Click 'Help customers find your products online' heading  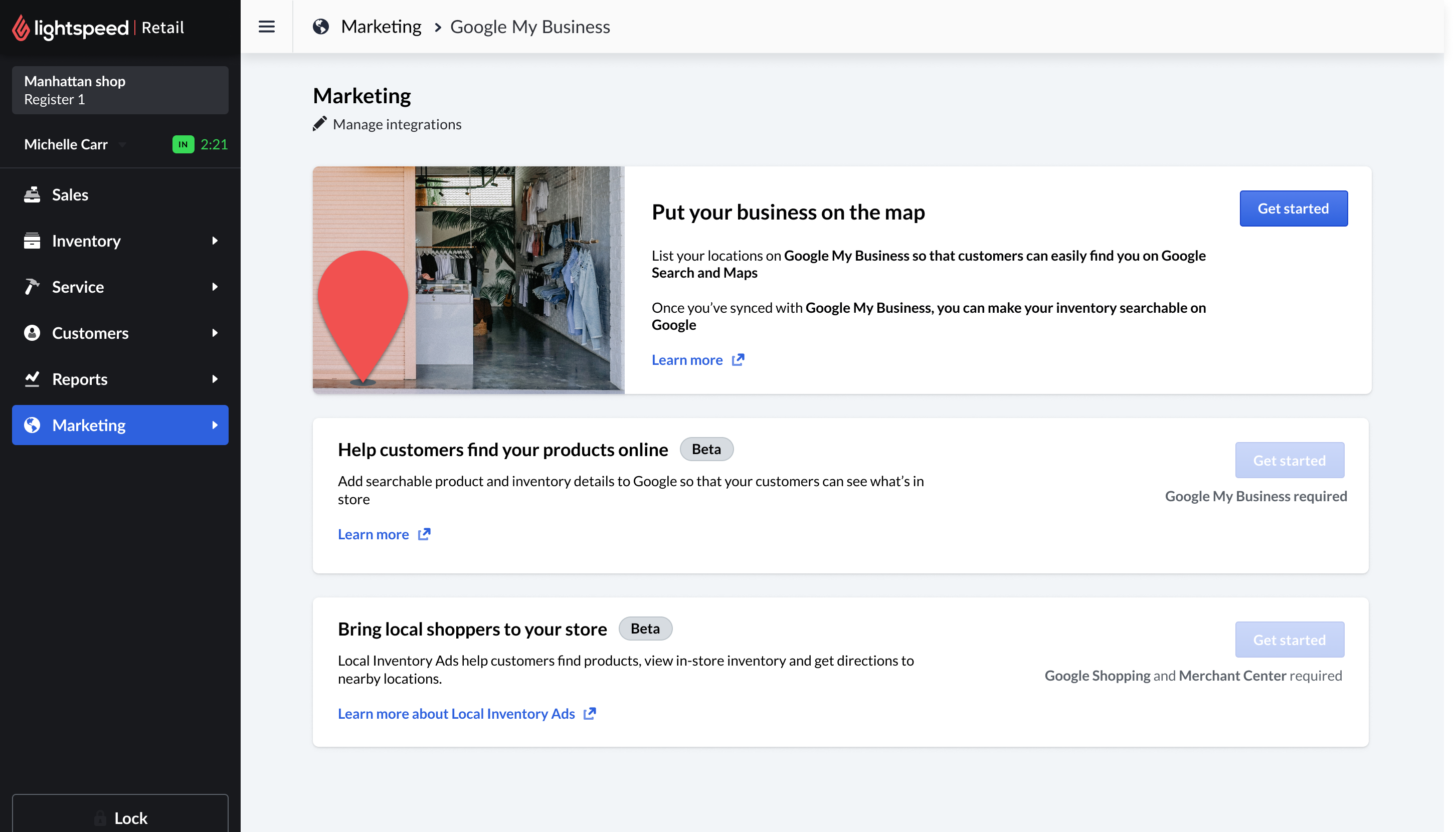pyautogui.click(x=503, y=449)
